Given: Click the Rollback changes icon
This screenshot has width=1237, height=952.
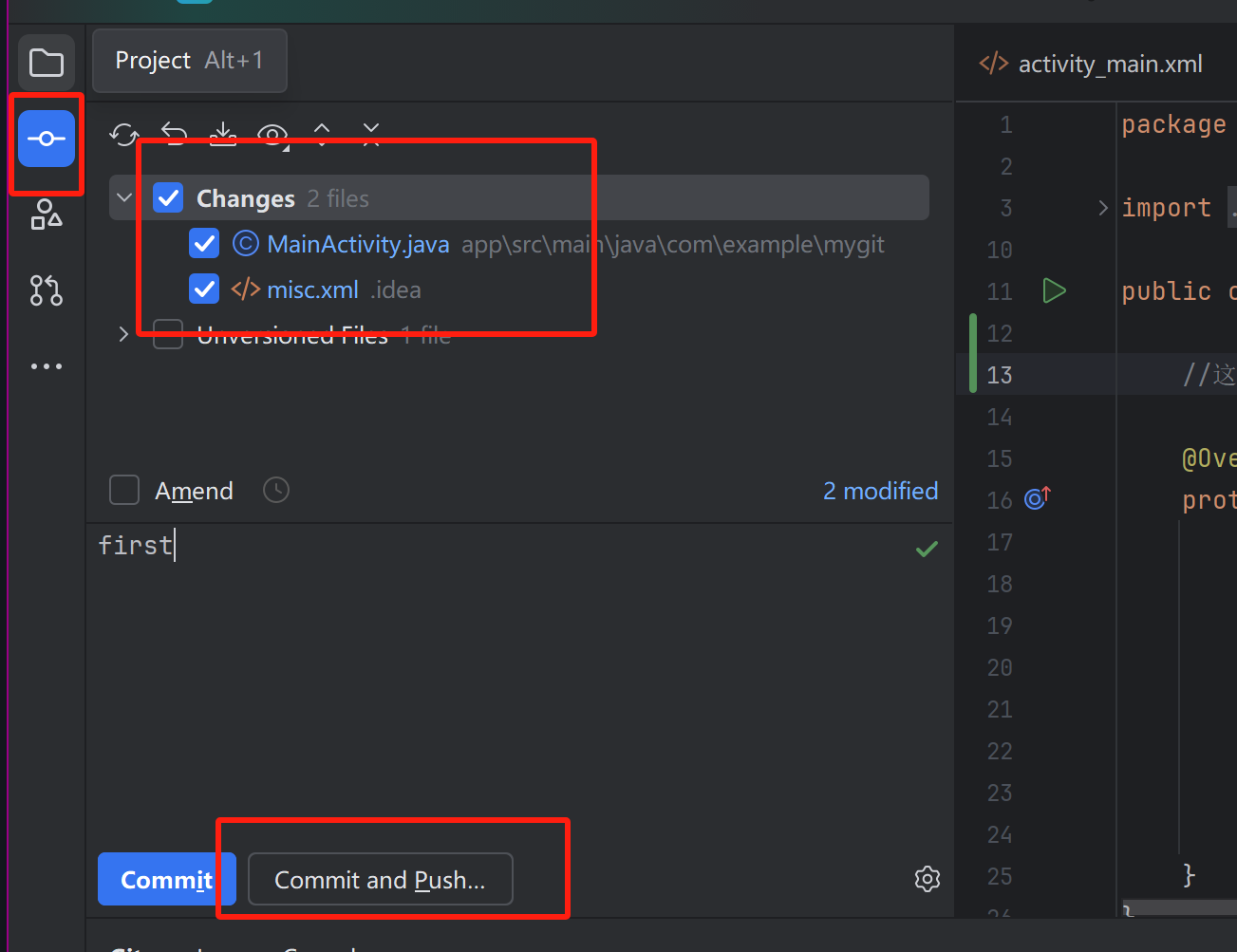Looking at the screenshot, I should coord(174,134).
